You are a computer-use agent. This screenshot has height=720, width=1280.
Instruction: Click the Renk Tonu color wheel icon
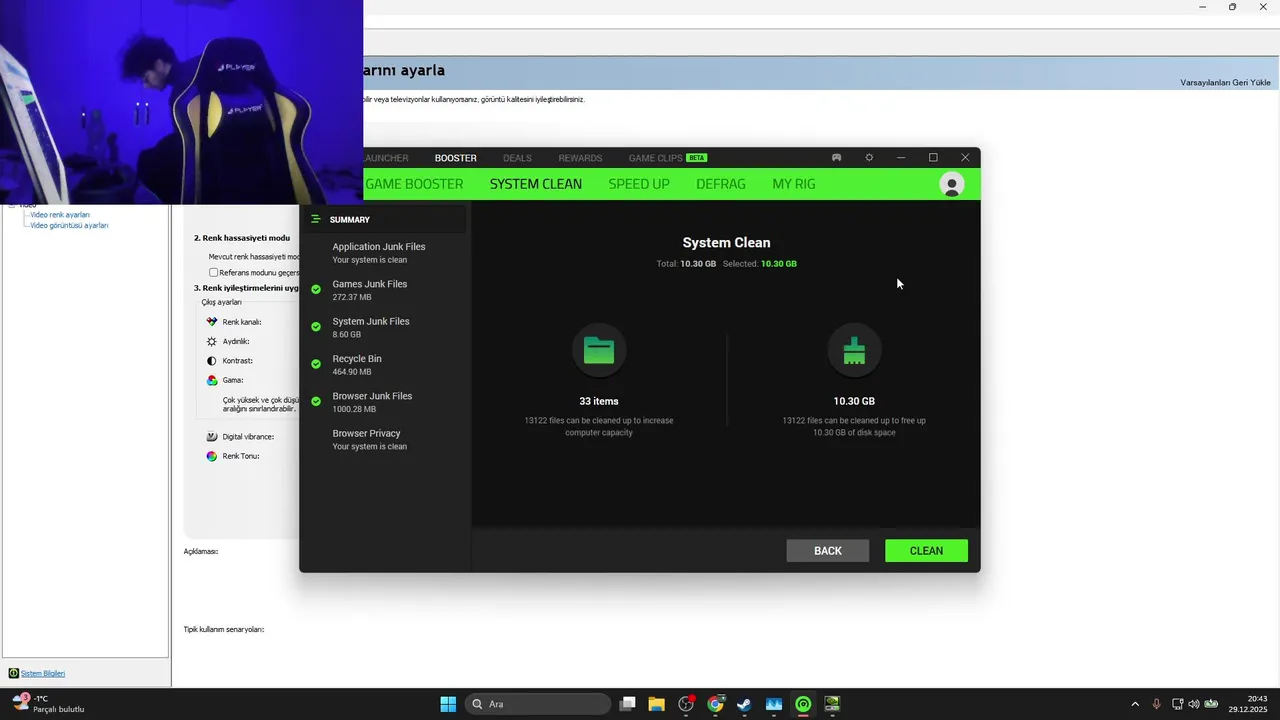(x=212, y=456)
